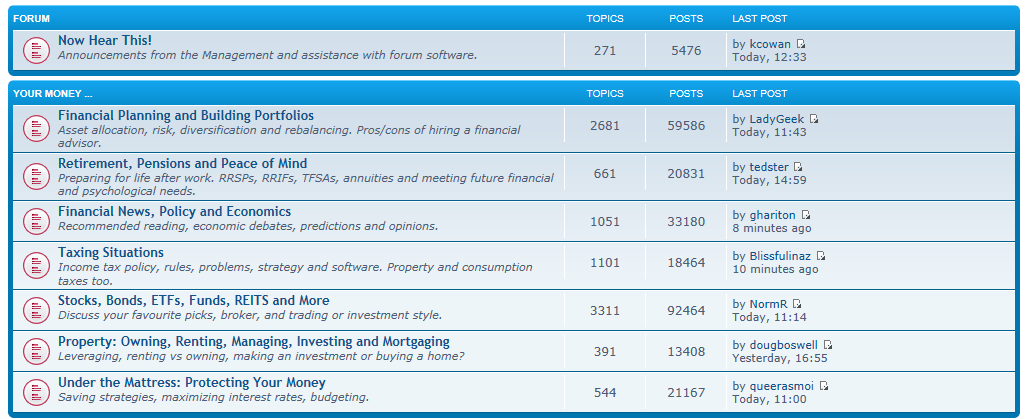The height and width of the screenshot is (419, 1027).
Task: View latest post icon next to tedster
Action: coord(798,167)
